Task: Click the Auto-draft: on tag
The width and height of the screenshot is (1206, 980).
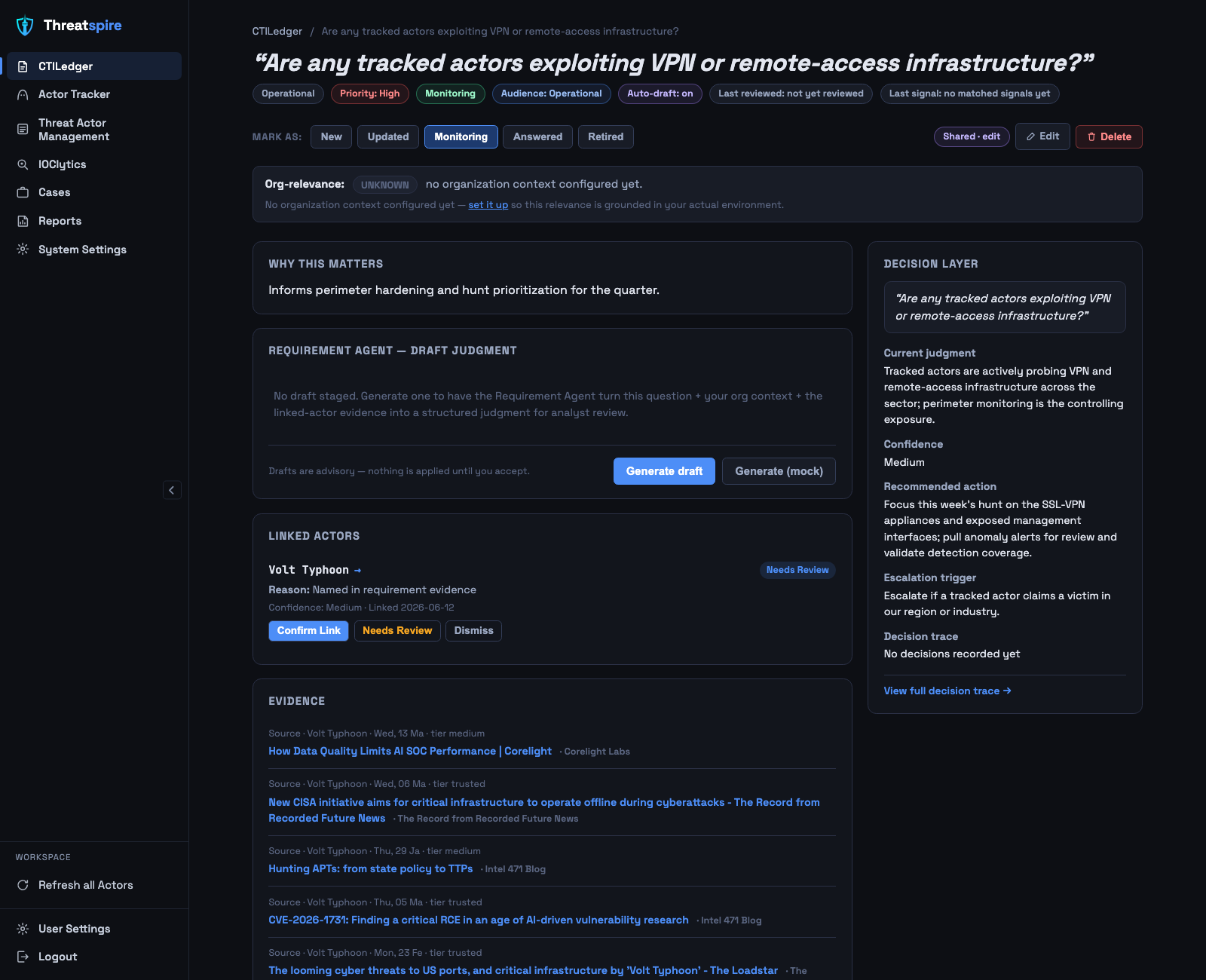Action: pyautogui.click(x=660, y=93)
